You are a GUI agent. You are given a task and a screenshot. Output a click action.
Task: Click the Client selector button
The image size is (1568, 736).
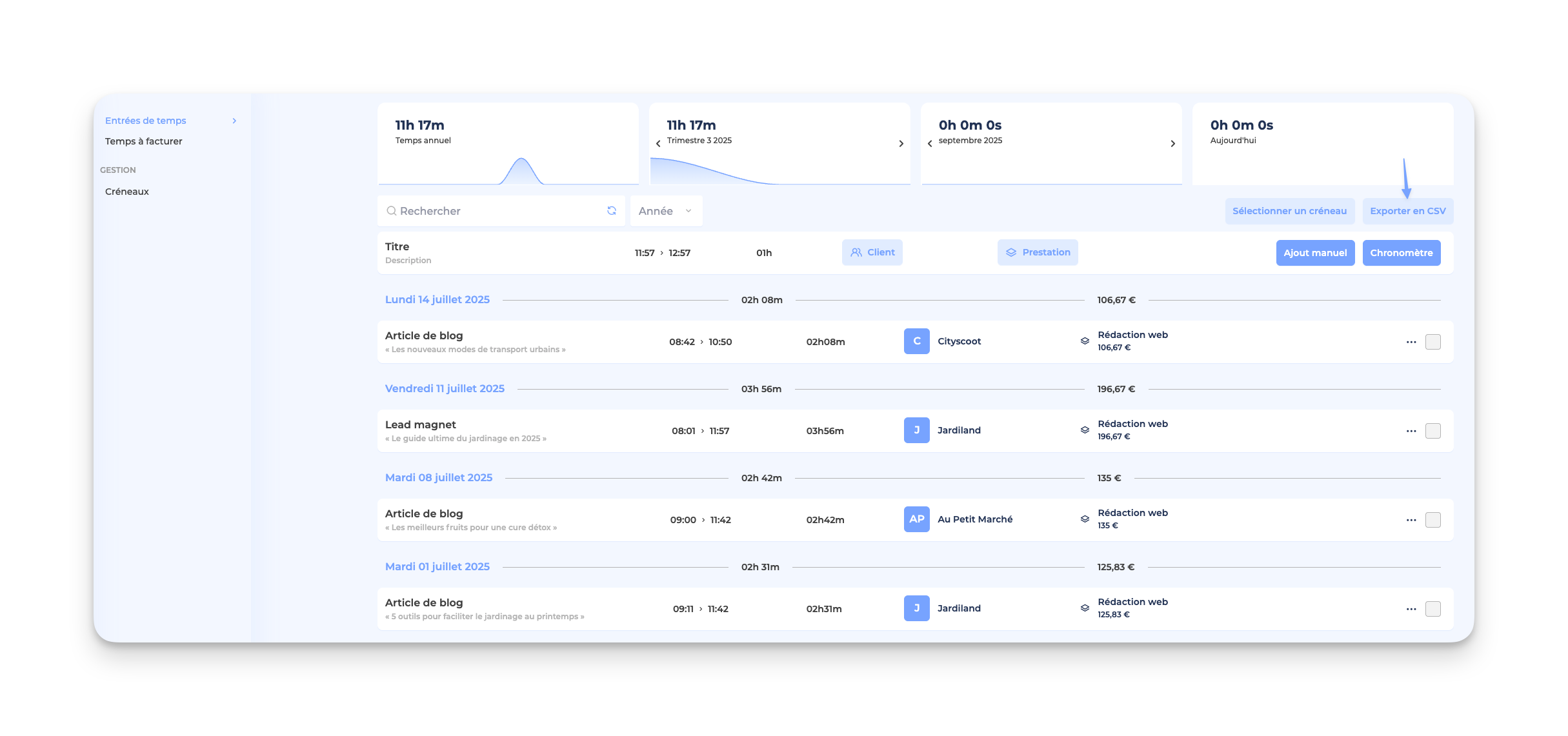872,252
